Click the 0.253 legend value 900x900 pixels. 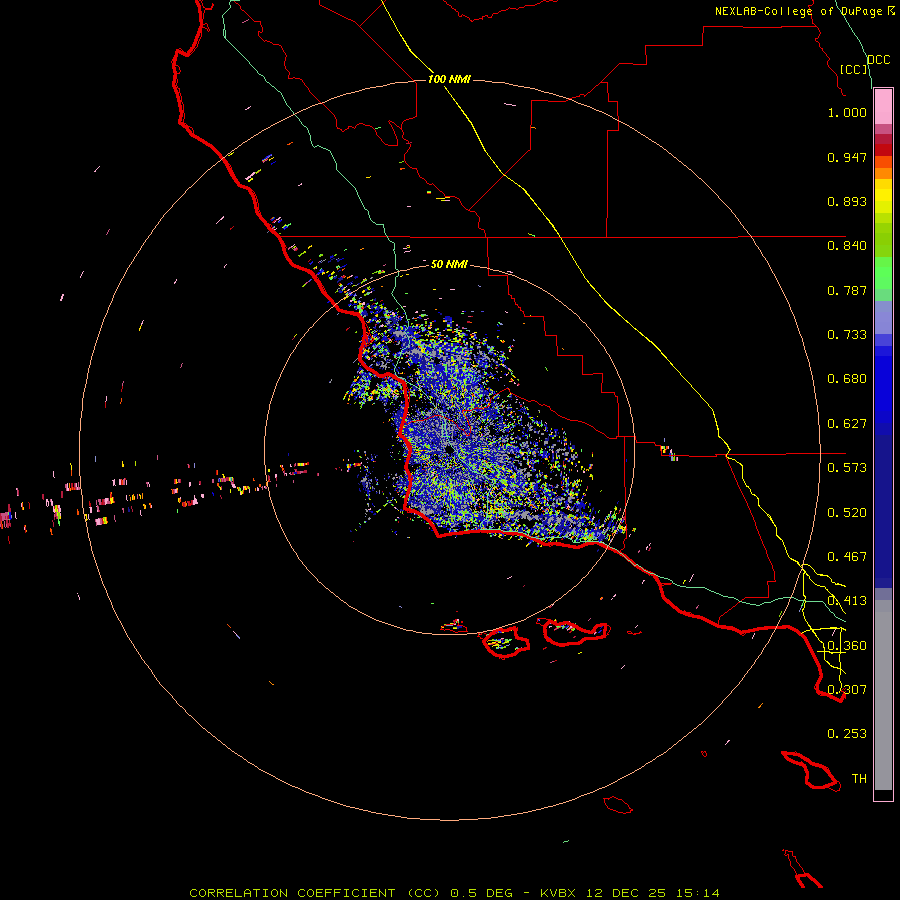847,734
